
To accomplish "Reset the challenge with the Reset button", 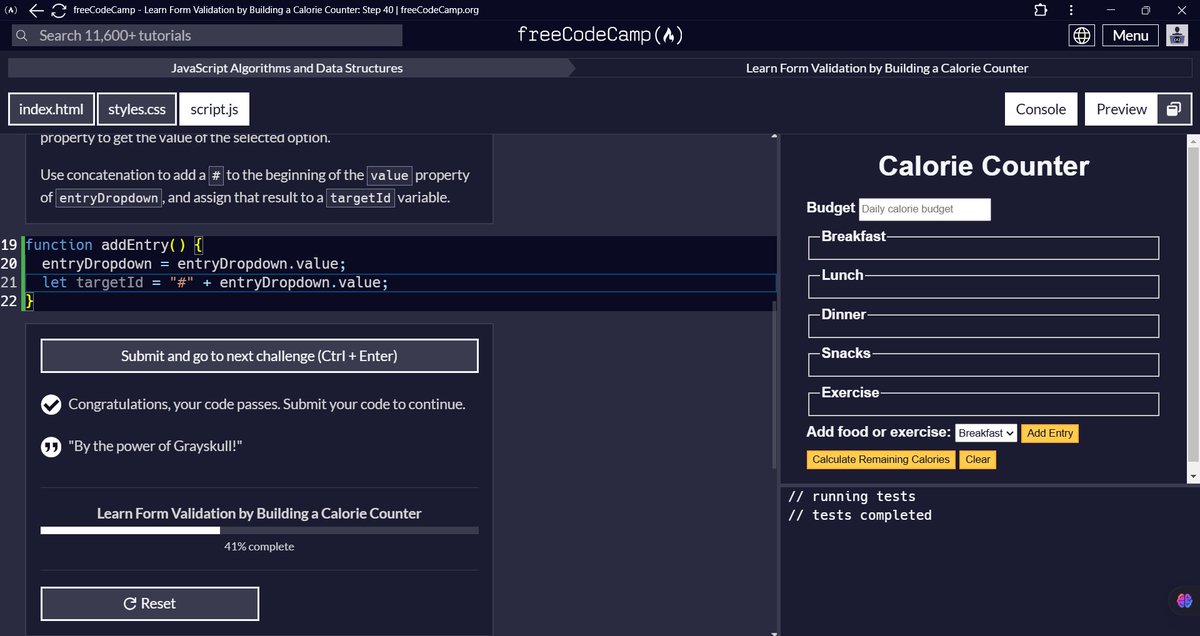I will coord(149,603).
